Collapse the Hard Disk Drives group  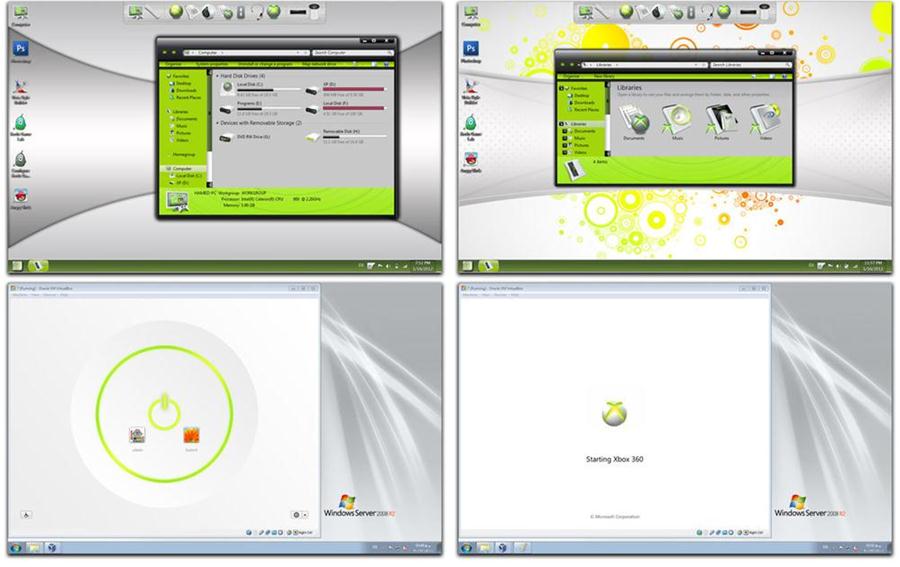219,76
